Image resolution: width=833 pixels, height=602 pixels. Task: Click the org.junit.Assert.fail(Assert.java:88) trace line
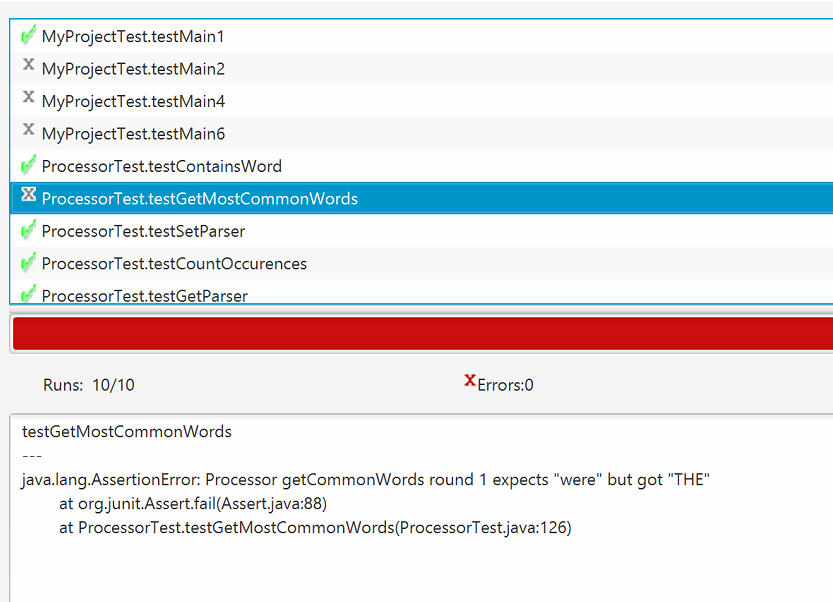[x=193, y=503]
